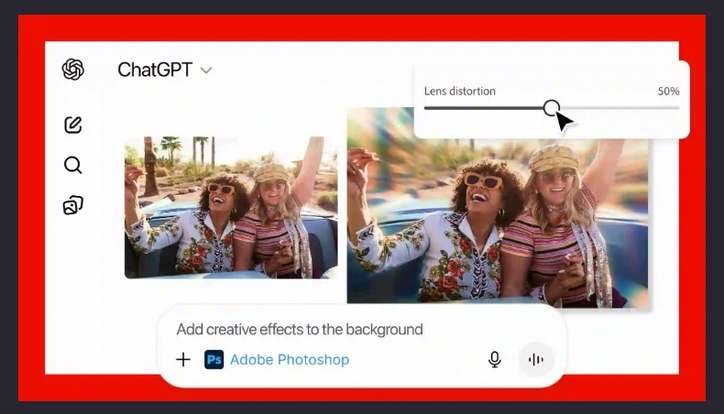The height and width of the screenshot is (414, 724).
Task: Focus the "Add creative effects" prompt field
Action: click(300, 329)
